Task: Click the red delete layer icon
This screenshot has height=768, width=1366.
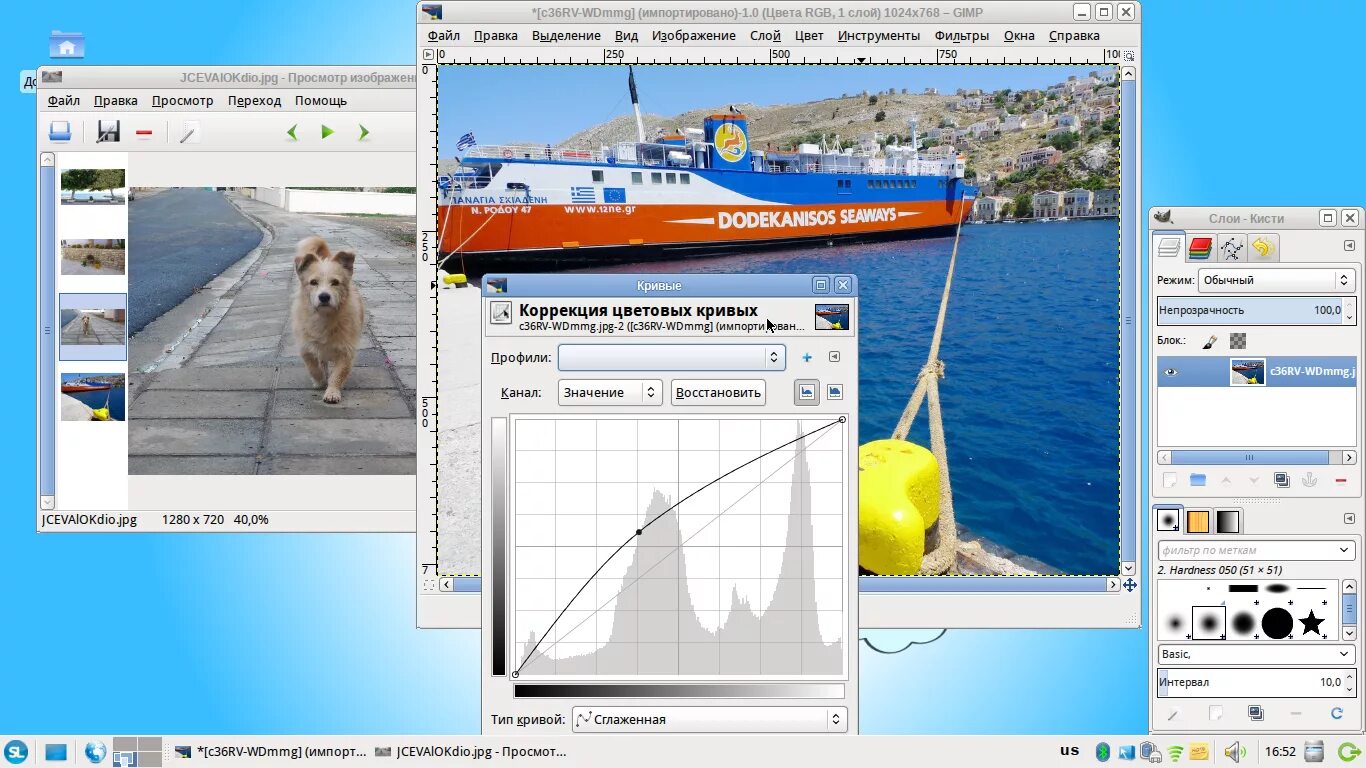Action: pyautogui.click(x=1340, y=481)
